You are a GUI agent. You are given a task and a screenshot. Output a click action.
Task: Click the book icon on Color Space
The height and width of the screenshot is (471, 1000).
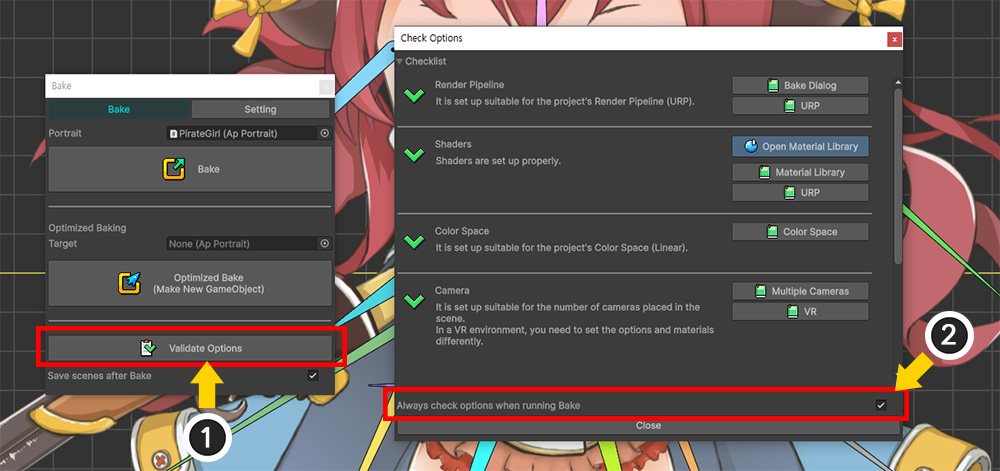[x=772, y=232]
